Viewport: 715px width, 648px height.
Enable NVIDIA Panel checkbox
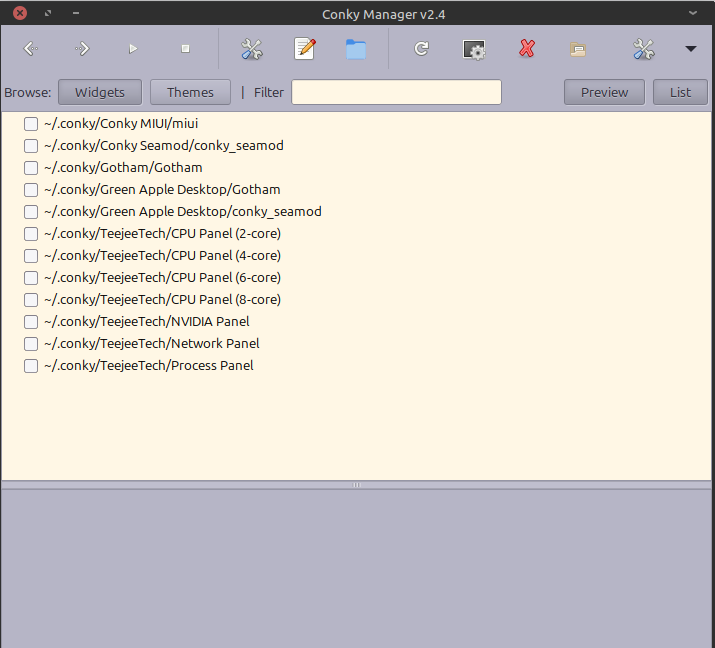31,321
